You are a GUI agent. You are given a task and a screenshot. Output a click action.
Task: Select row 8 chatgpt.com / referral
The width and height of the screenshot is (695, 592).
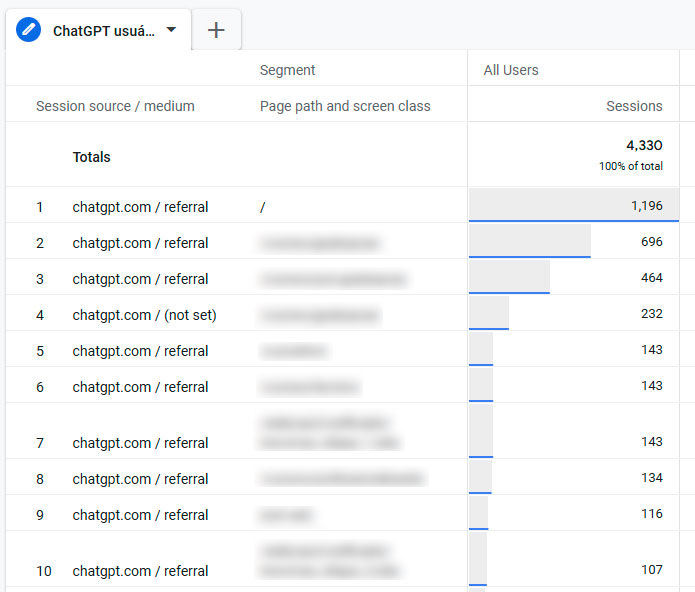tap(140, 479)
